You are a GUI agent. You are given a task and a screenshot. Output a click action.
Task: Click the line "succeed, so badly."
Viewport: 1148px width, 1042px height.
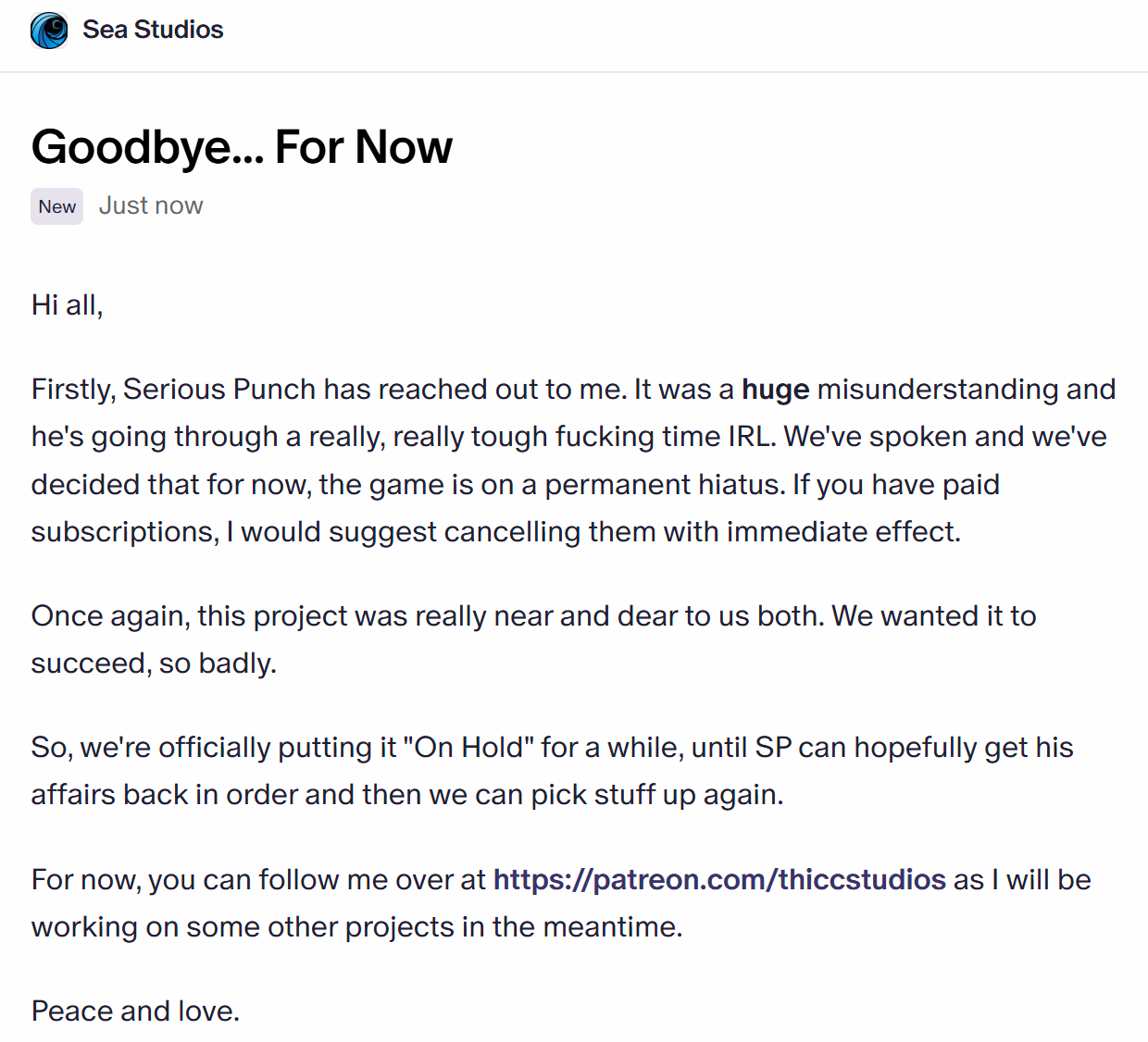click(154, 664)
